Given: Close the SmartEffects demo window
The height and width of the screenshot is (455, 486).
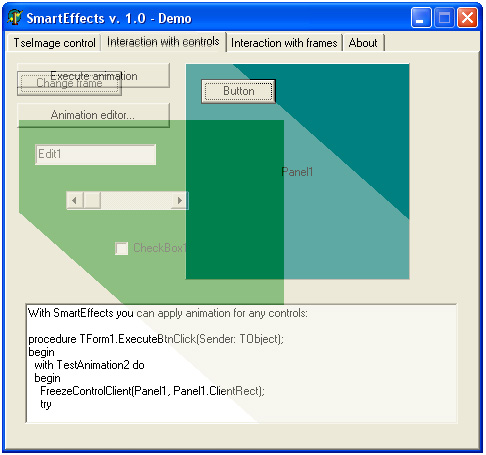Looking at the screenshot, I should click(x=467, y=18).
